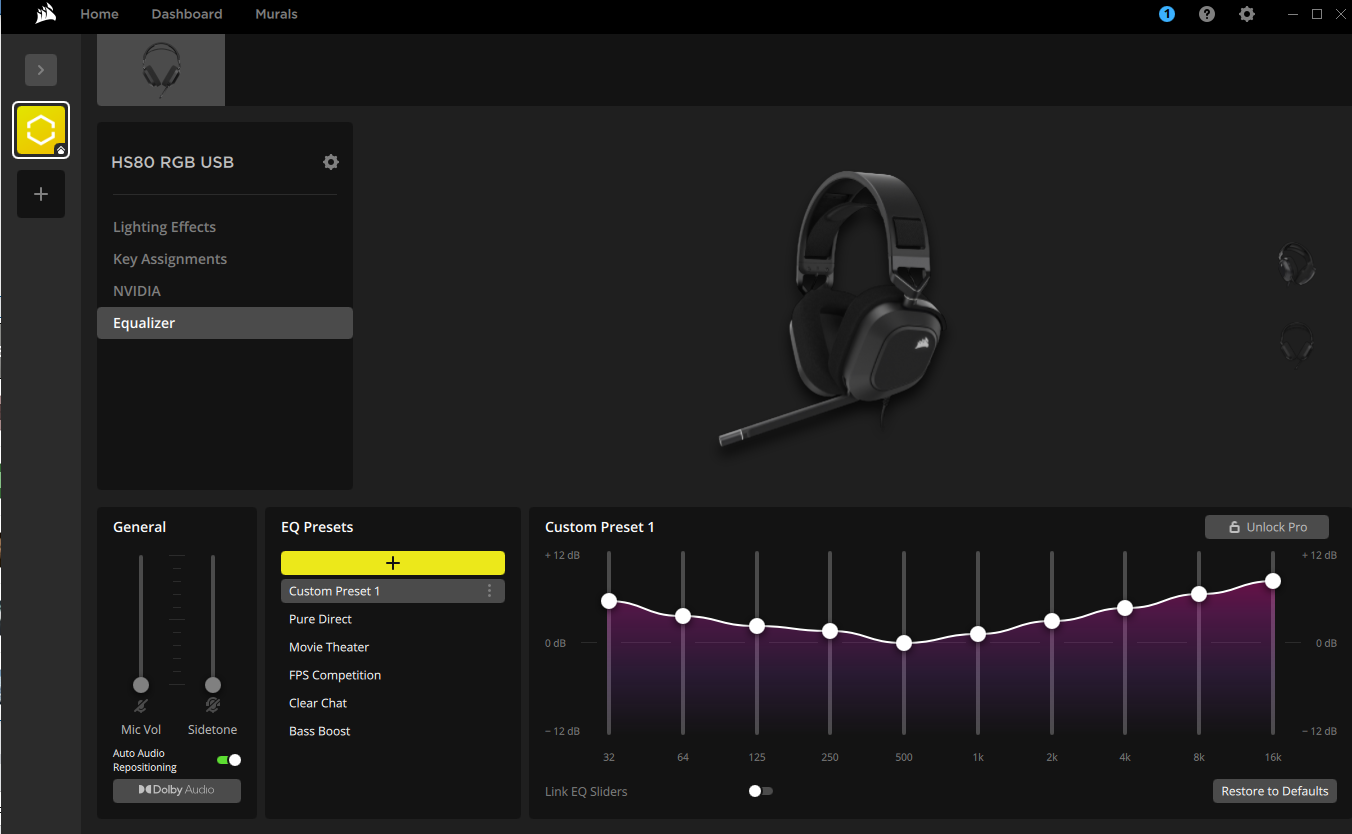The height and width of the screenshot is (834, 1352).
Task: Click the Dolby Audio button
Action: coord(177,790)
